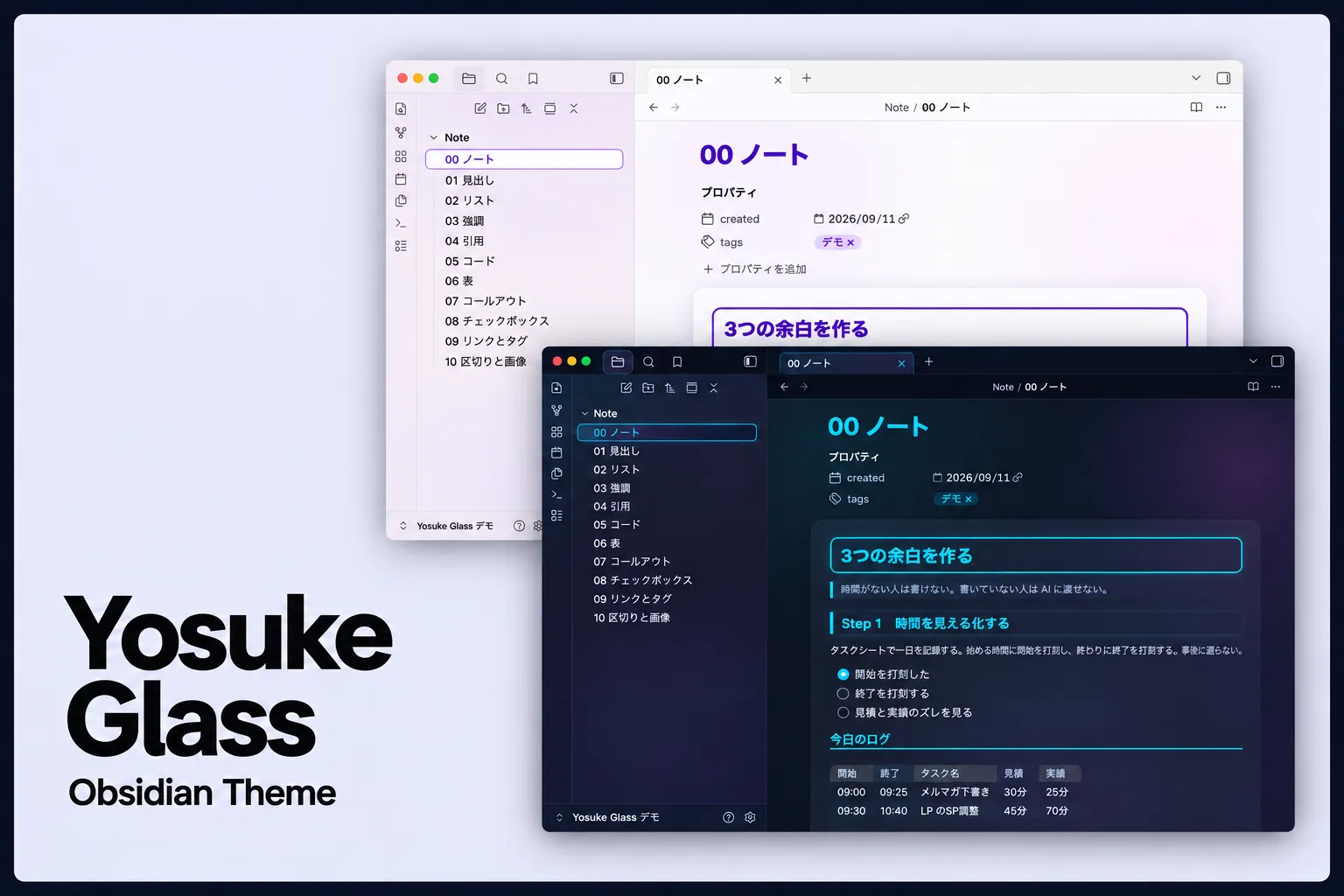Click Note breadcrumb in light window

[x=897, y=108]
